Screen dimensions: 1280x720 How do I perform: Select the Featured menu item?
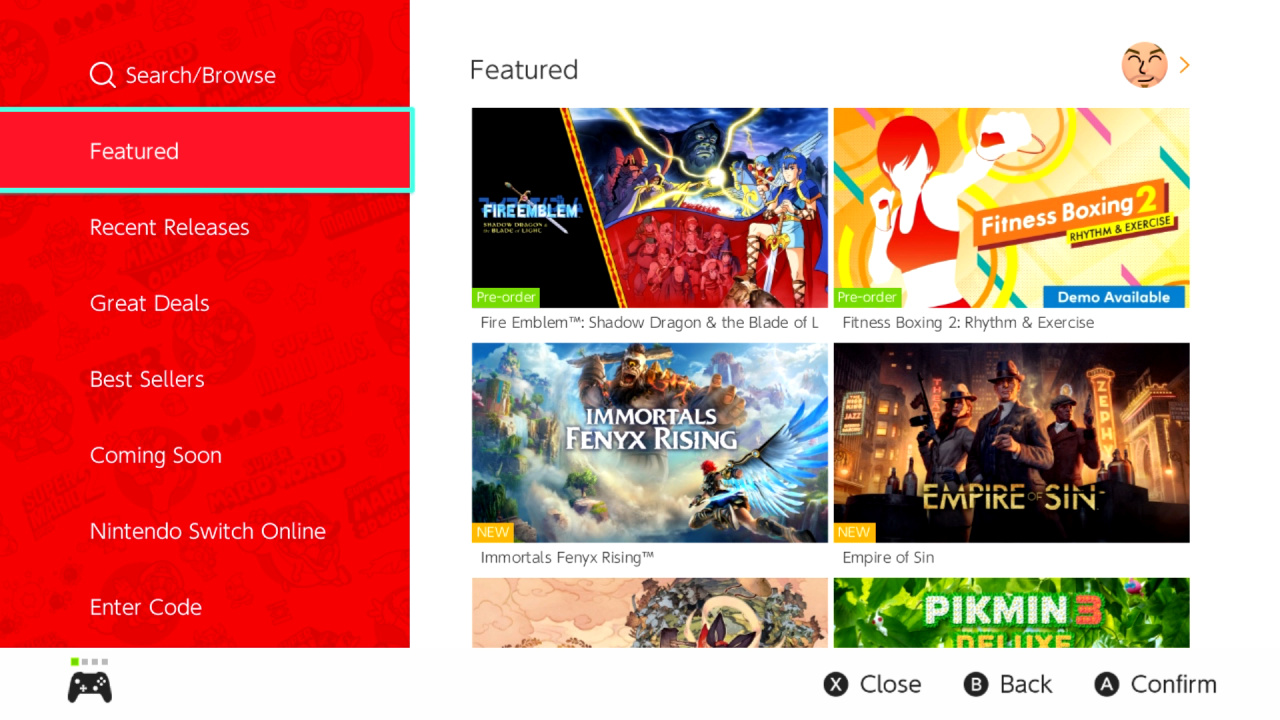[205, 151]
